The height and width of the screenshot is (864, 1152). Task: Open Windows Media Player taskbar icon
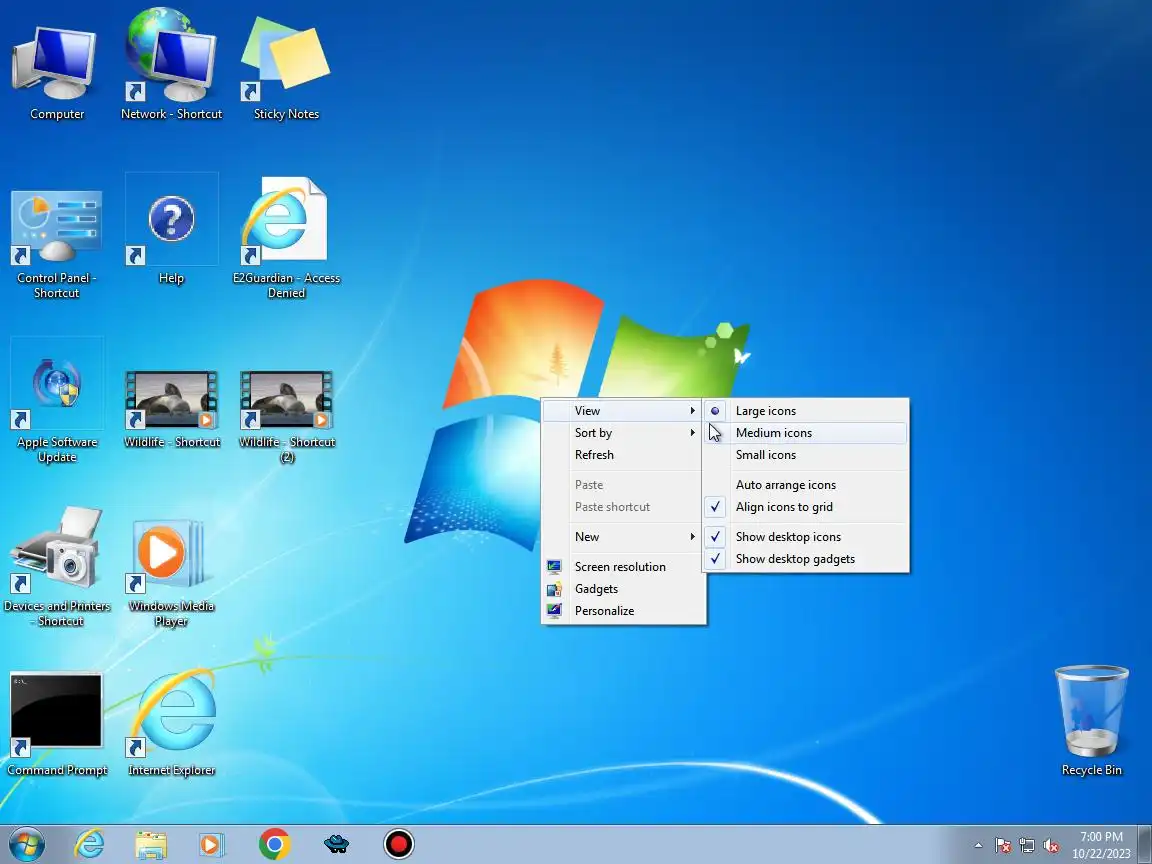[212, 844]
